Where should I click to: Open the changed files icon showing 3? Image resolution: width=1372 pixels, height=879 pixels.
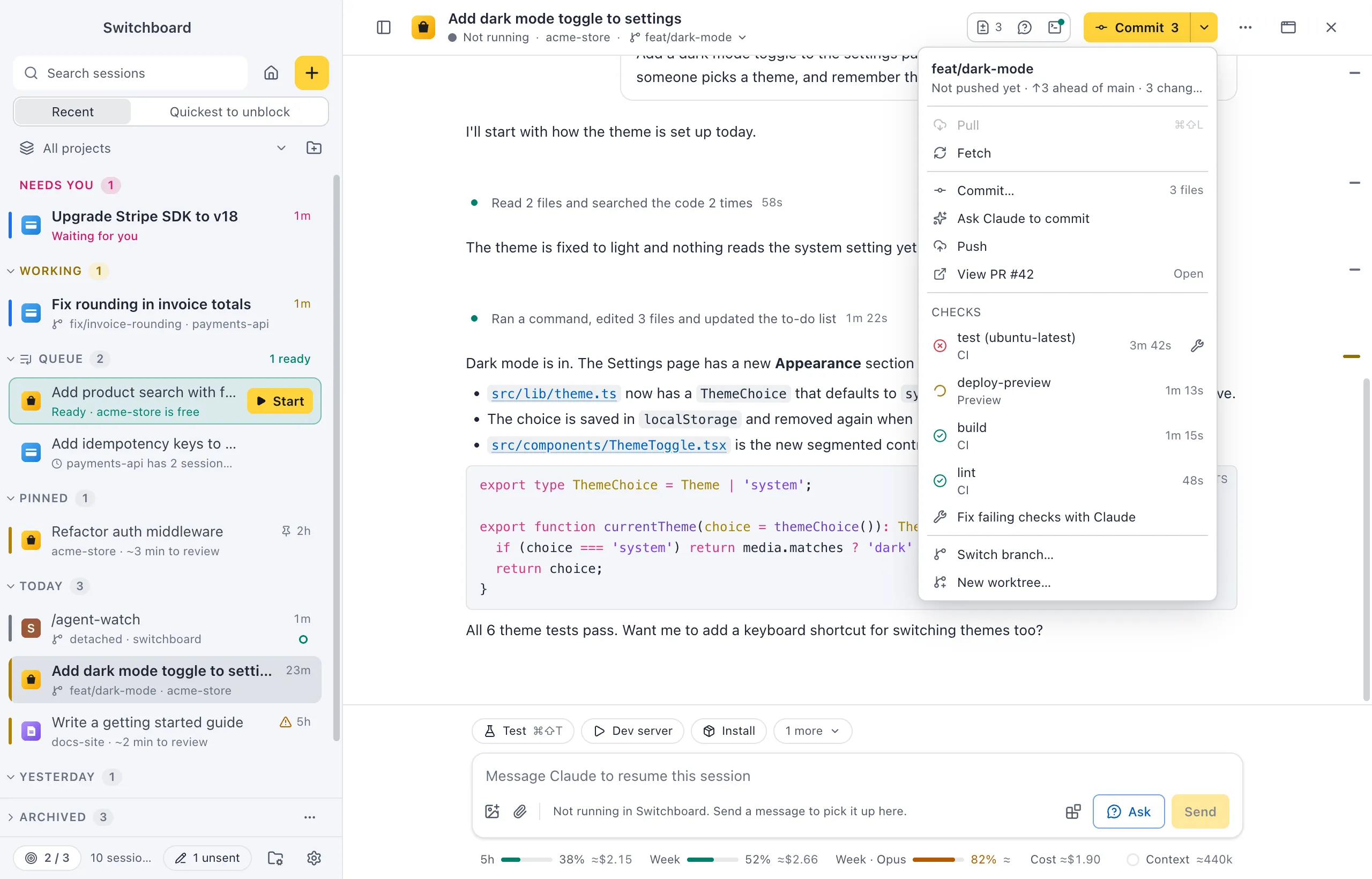tap(990, 27)
